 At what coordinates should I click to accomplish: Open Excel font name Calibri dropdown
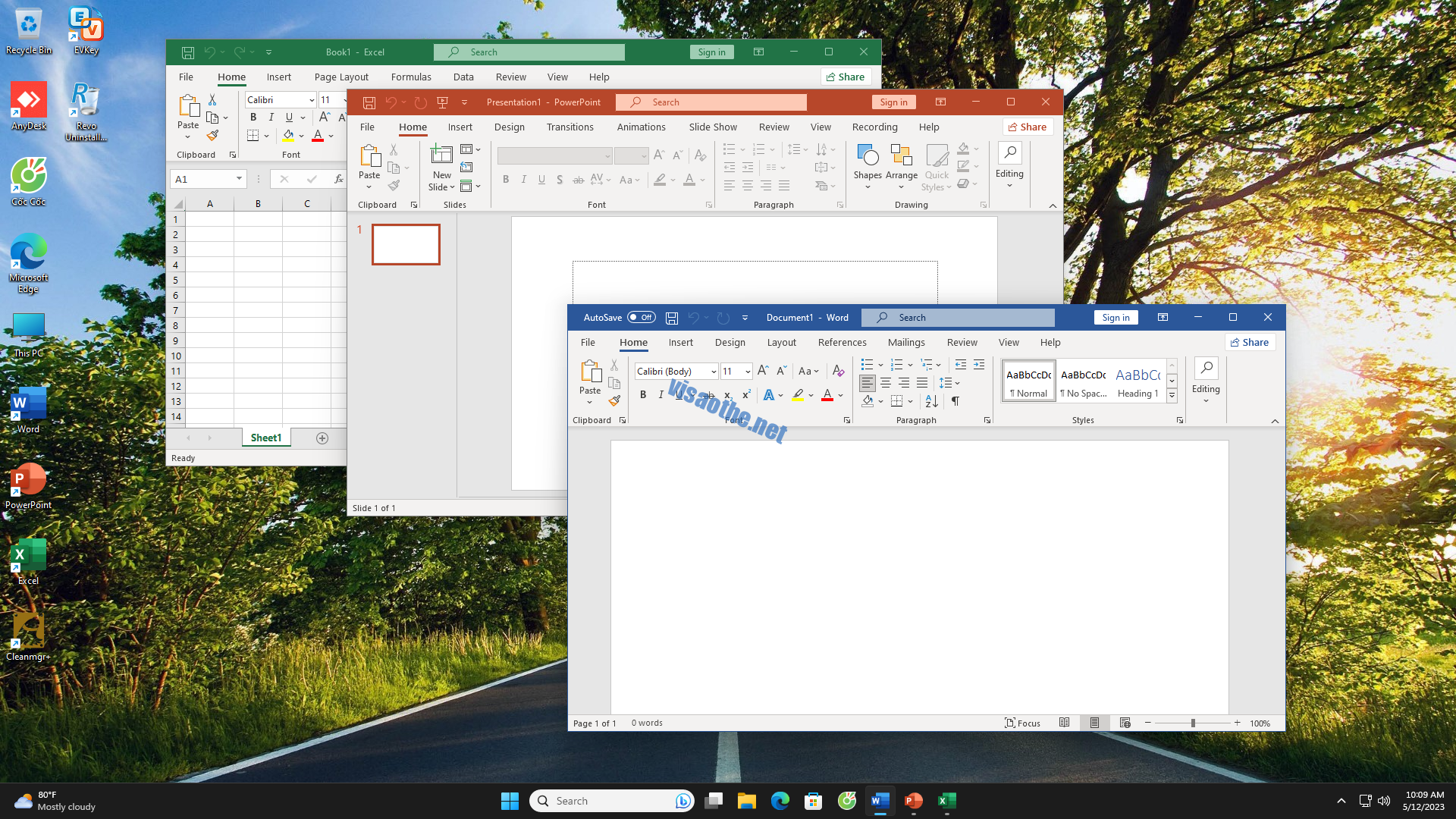click(x=312, y=100)
